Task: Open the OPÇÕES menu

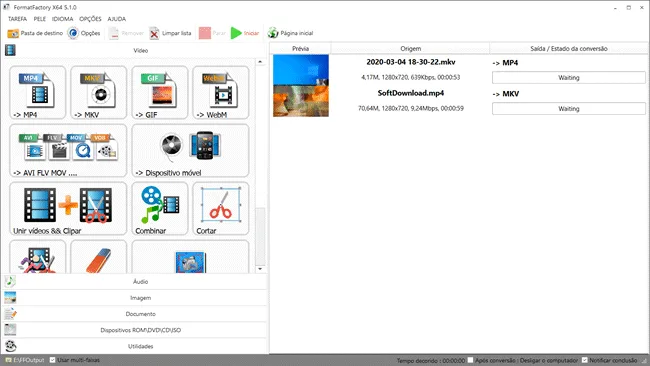Action: point(90,19)
